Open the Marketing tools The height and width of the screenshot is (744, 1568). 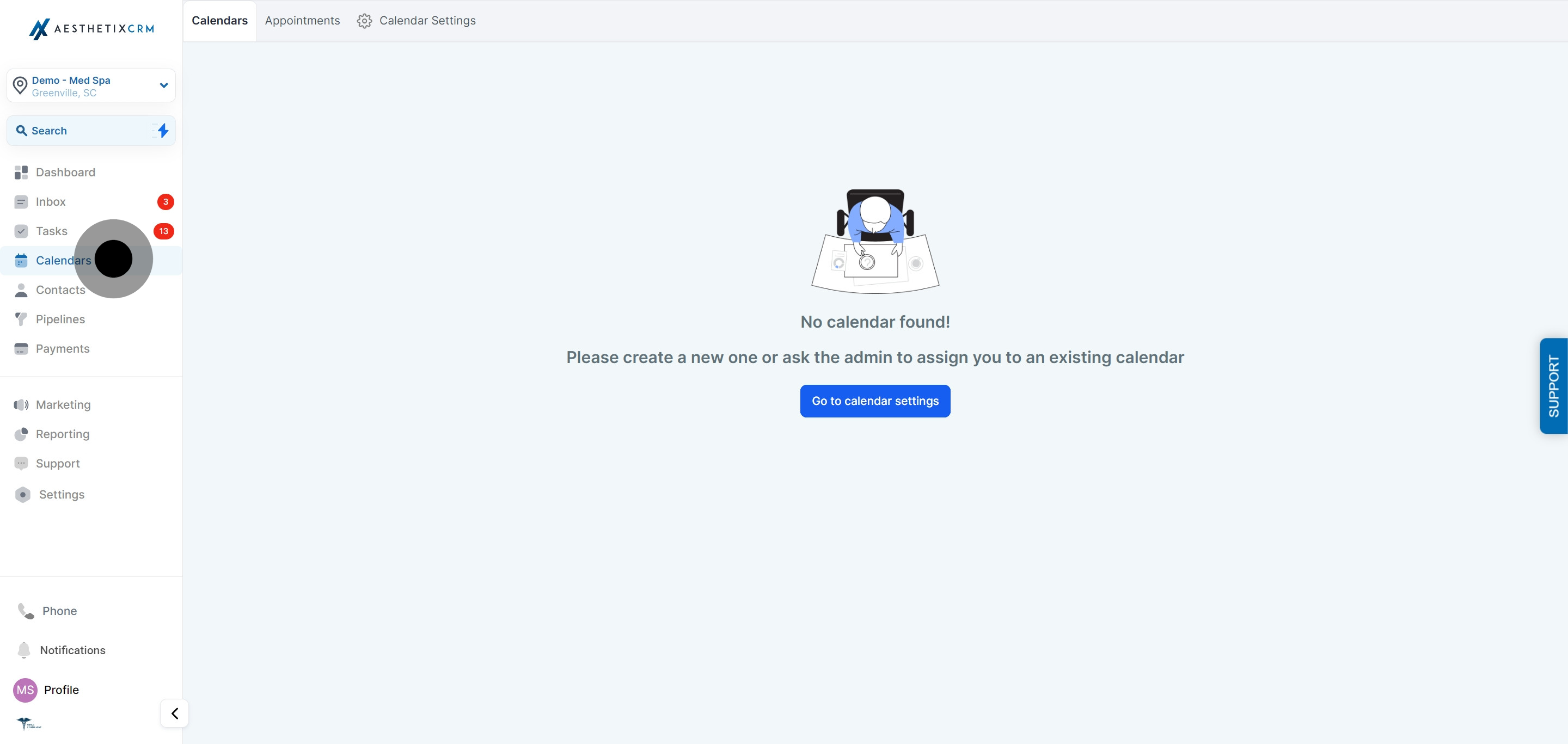point(63,404)
